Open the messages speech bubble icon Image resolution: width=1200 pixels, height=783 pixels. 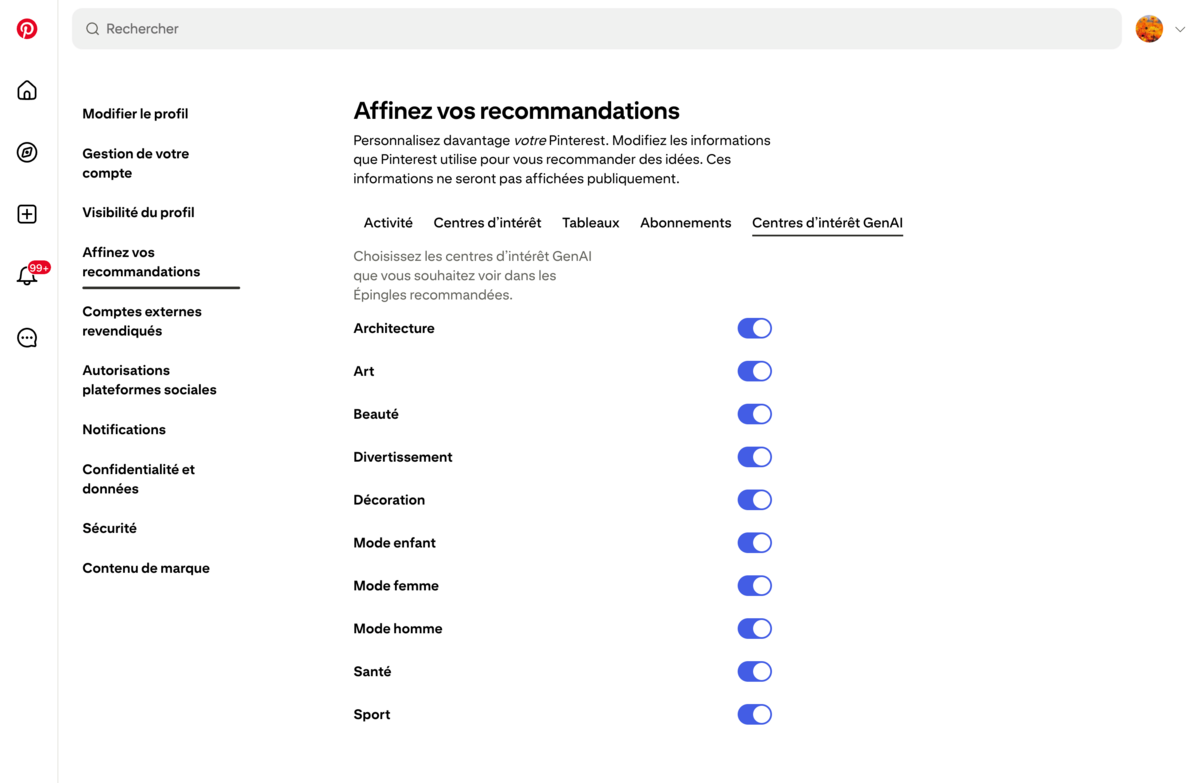point(27,338)
